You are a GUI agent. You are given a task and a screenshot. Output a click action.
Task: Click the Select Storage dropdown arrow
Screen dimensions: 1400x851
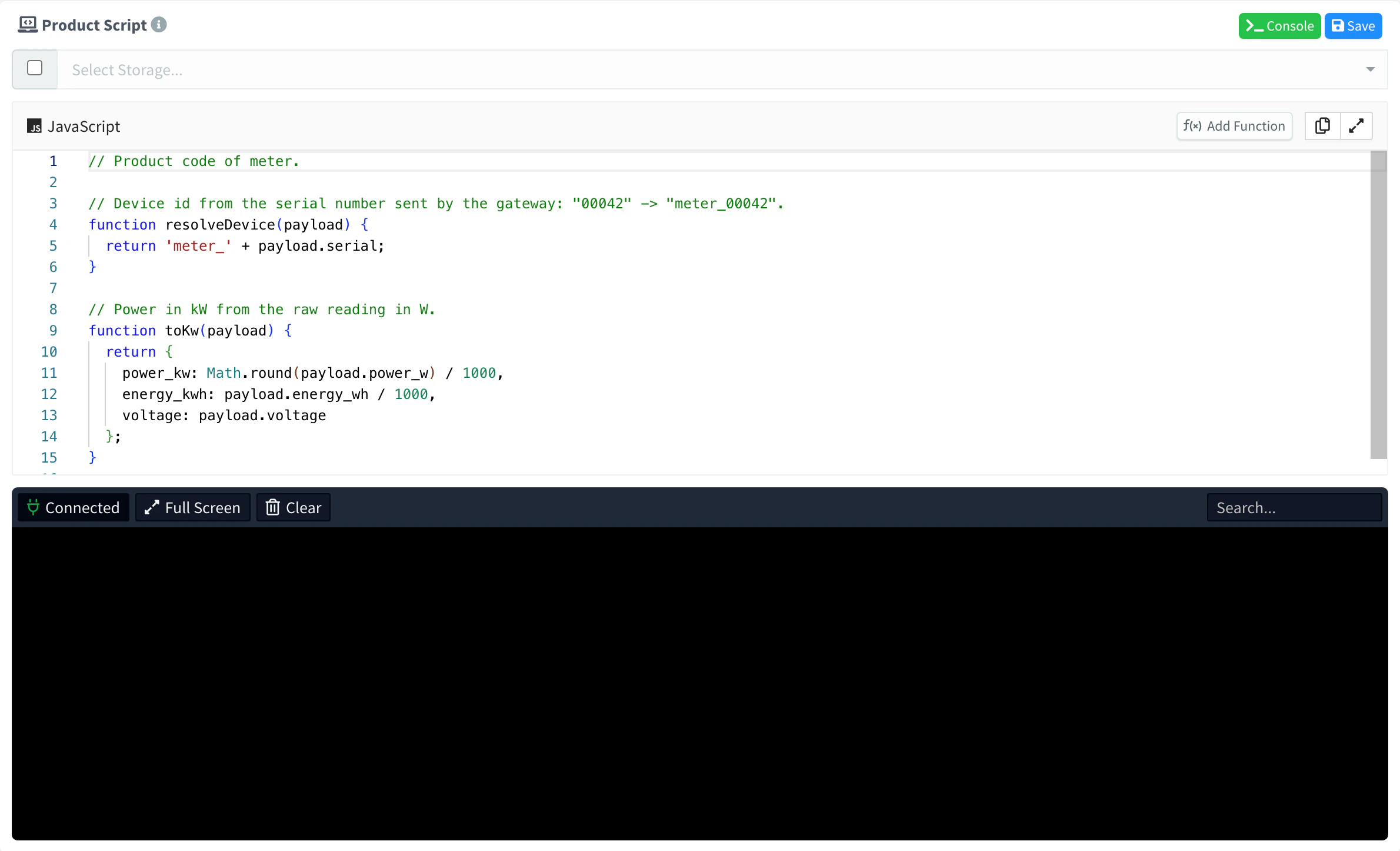(x=1370, y=69)
